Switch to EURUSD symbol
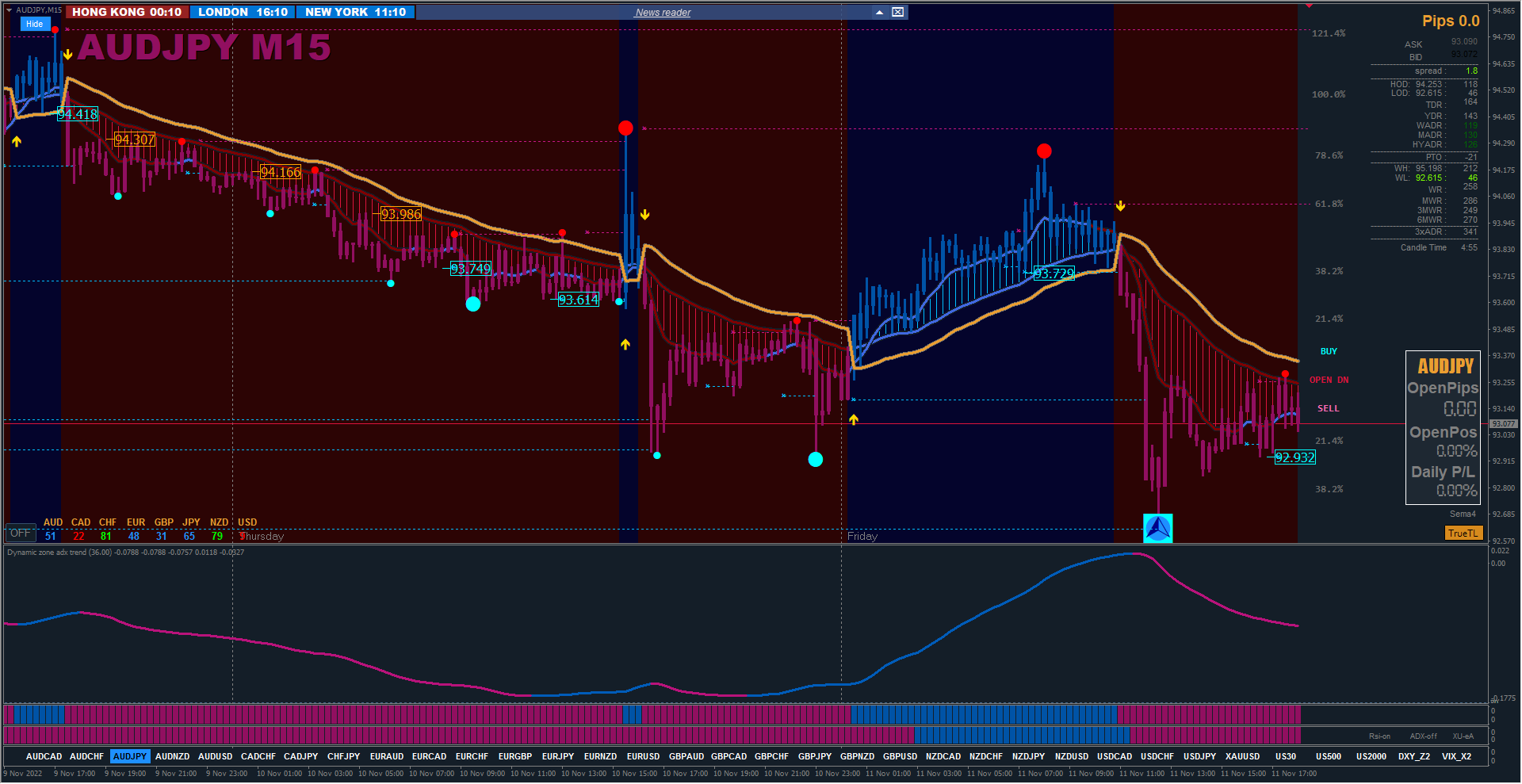 point(643,756)
